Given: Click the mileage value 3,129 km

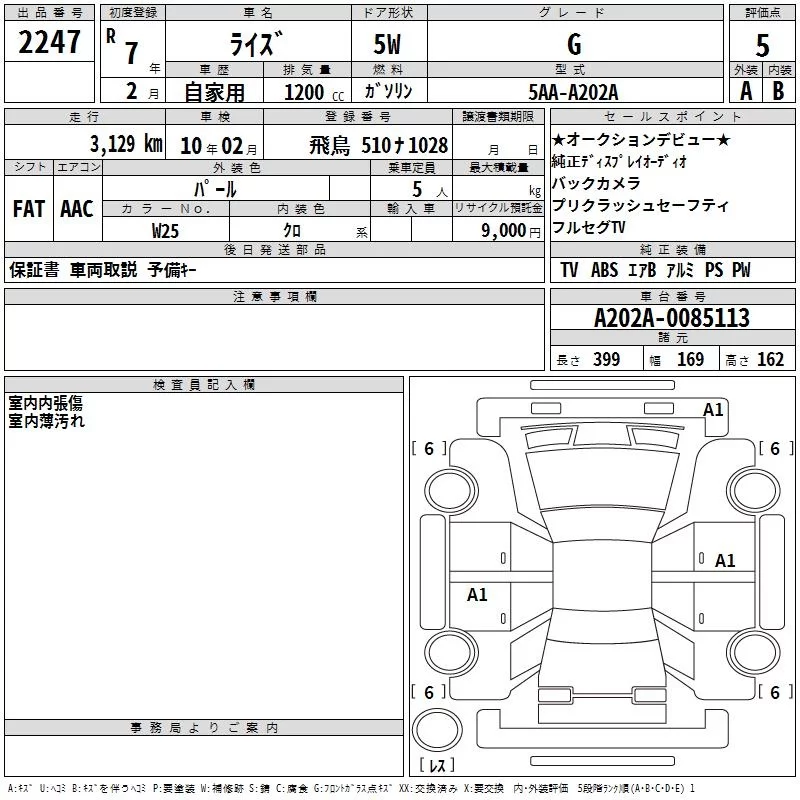Looking at the screenshot, I should [x=127, y=144].
